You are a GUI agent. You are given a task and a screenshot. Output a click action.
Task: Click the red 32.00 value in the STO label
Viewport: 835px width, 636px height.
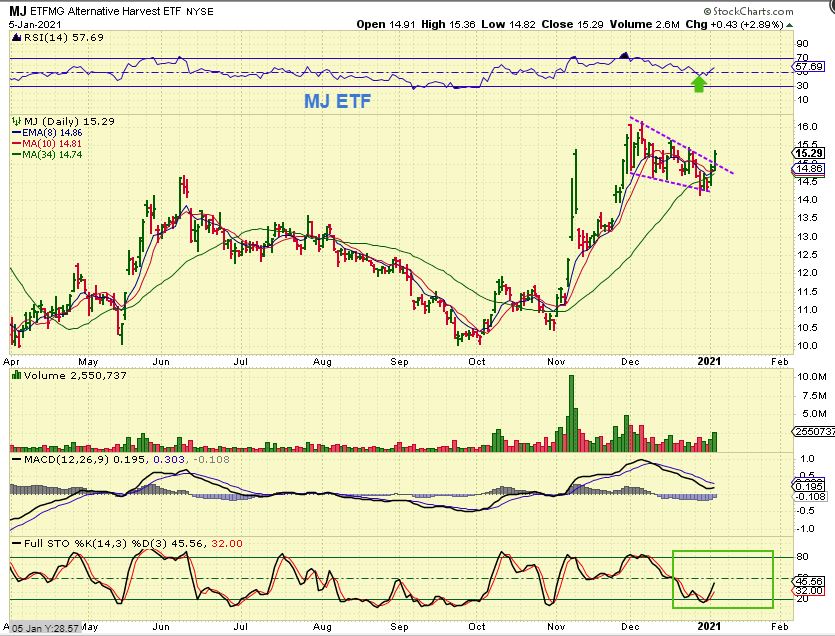click(x=227, y=544)
